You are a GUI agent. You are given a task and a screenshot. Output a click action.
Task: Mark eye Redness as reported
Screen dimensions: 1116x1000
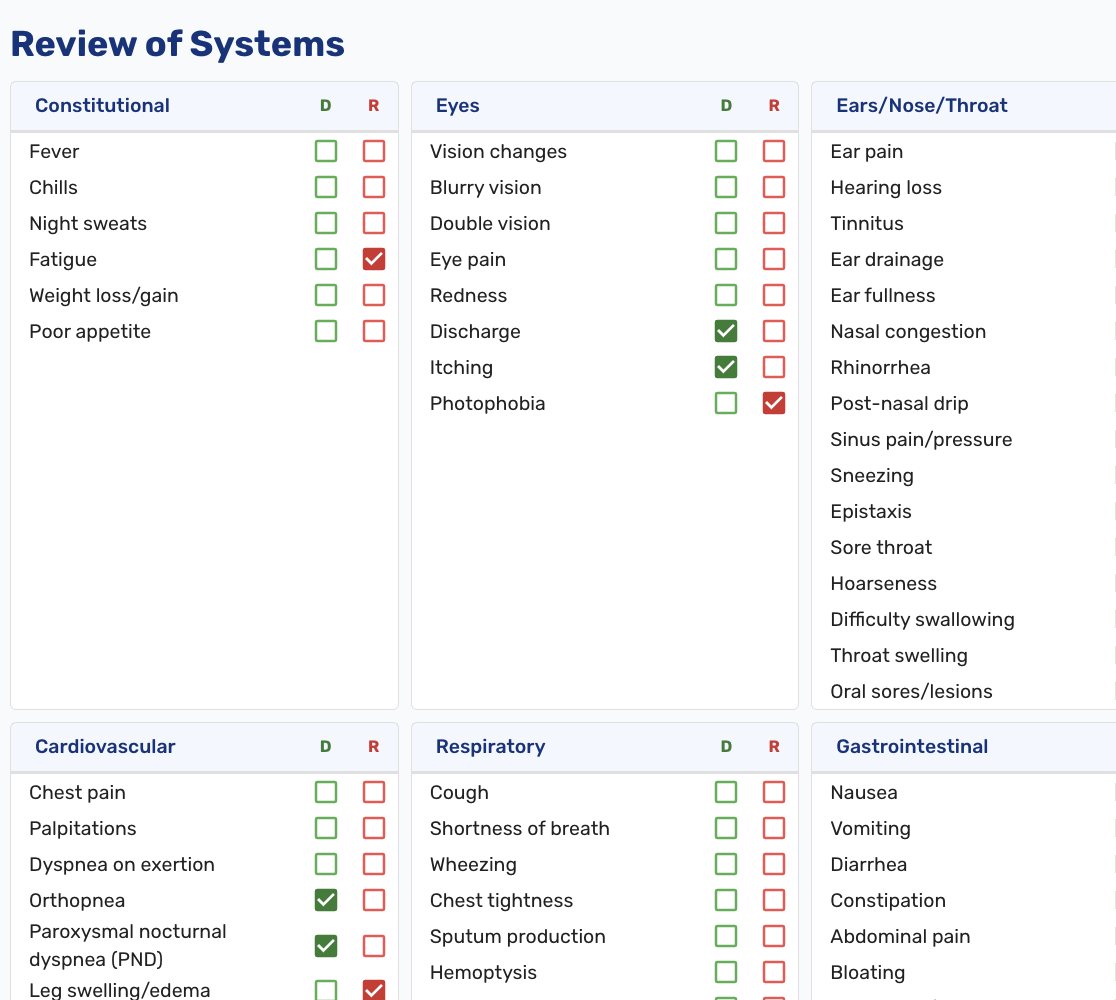[x=774, y=295]
